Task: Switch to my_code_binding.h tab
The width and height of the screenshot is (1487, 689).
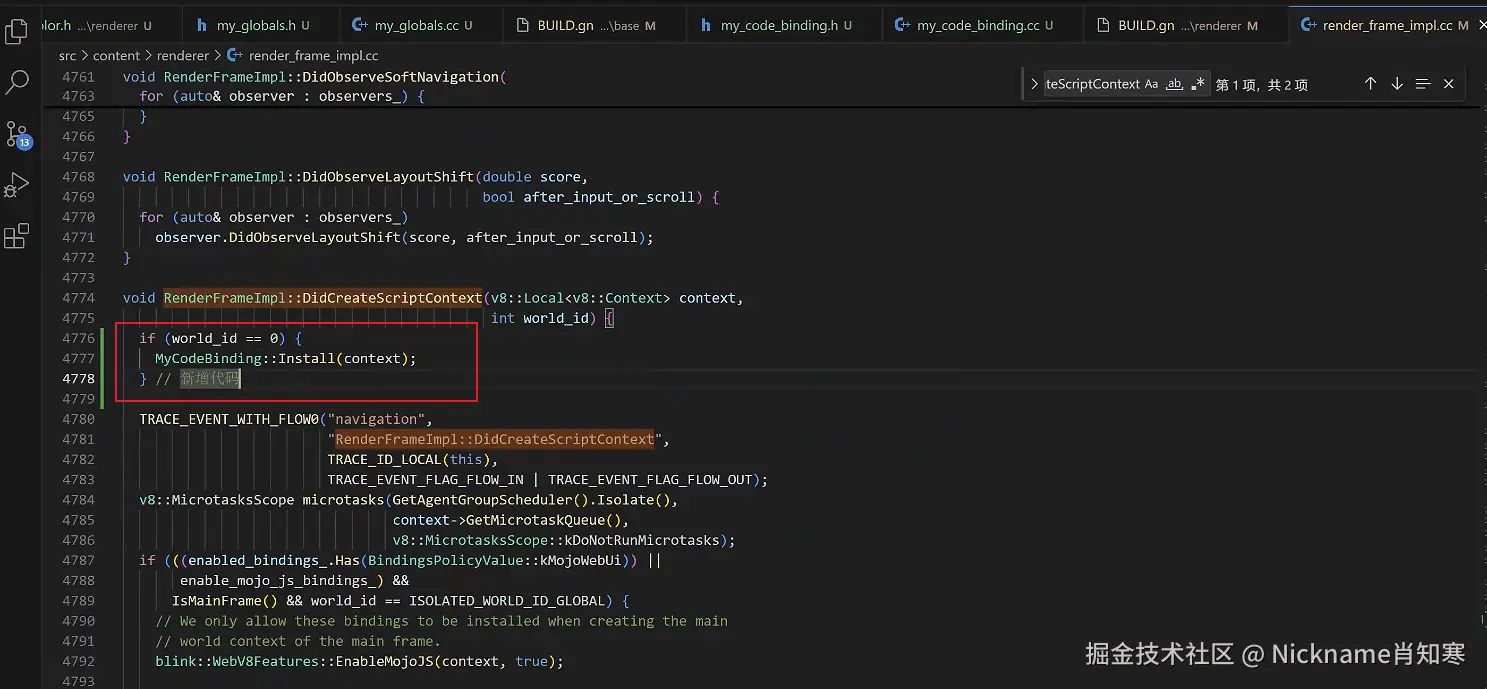Action: point(784,25)
